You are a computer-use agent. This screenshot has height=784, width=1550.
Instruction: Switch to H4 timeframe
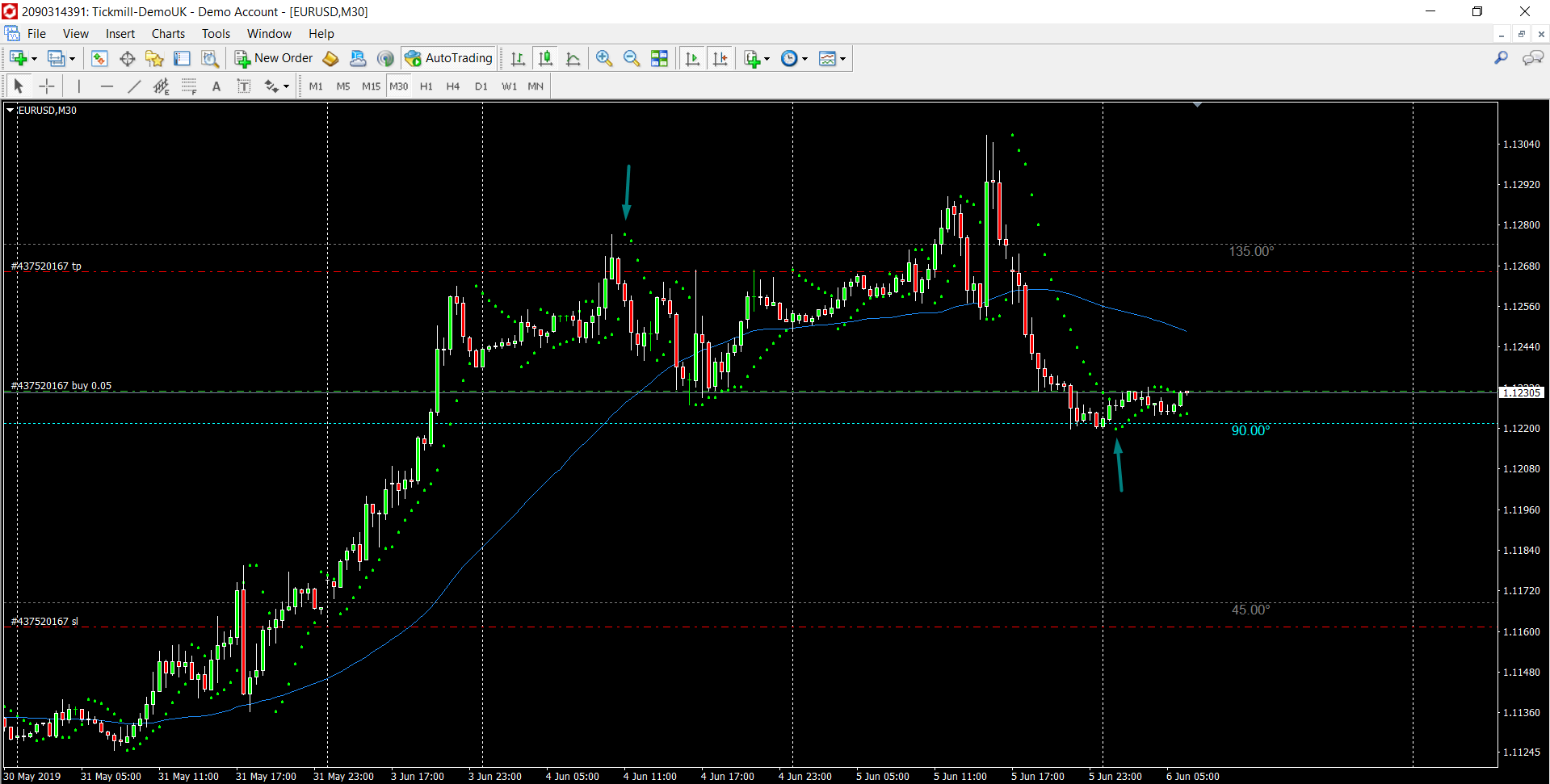click(x=453, y=86)
